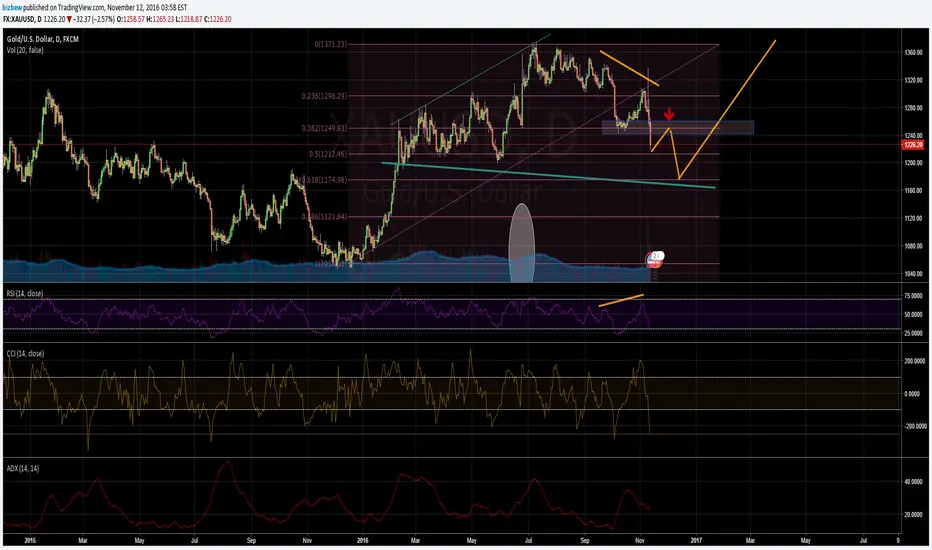This screenshot has width=932, height=550.
Task: Click the TradingView.com publication text
Action: coord(81,7)
